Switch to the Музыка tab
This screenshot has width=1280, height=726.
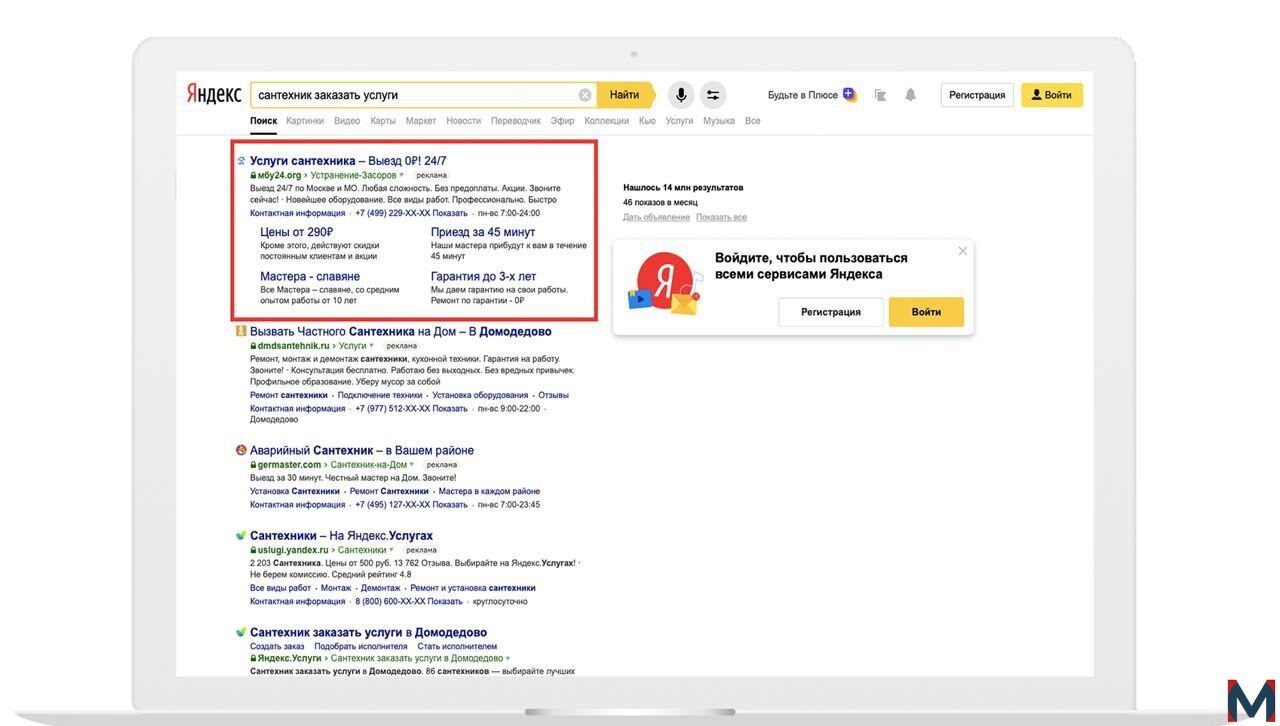pyautogui.click(x=719, y=121)
